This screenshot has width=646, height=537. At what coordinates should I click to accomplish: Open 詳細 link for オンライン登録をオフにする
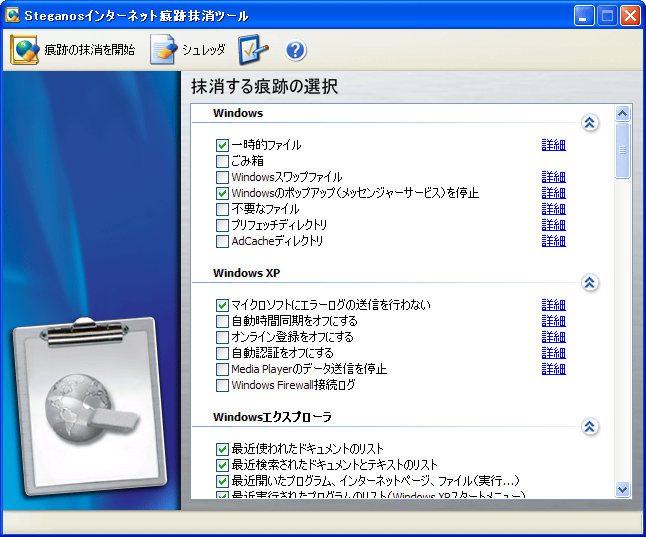pos(553,337)
